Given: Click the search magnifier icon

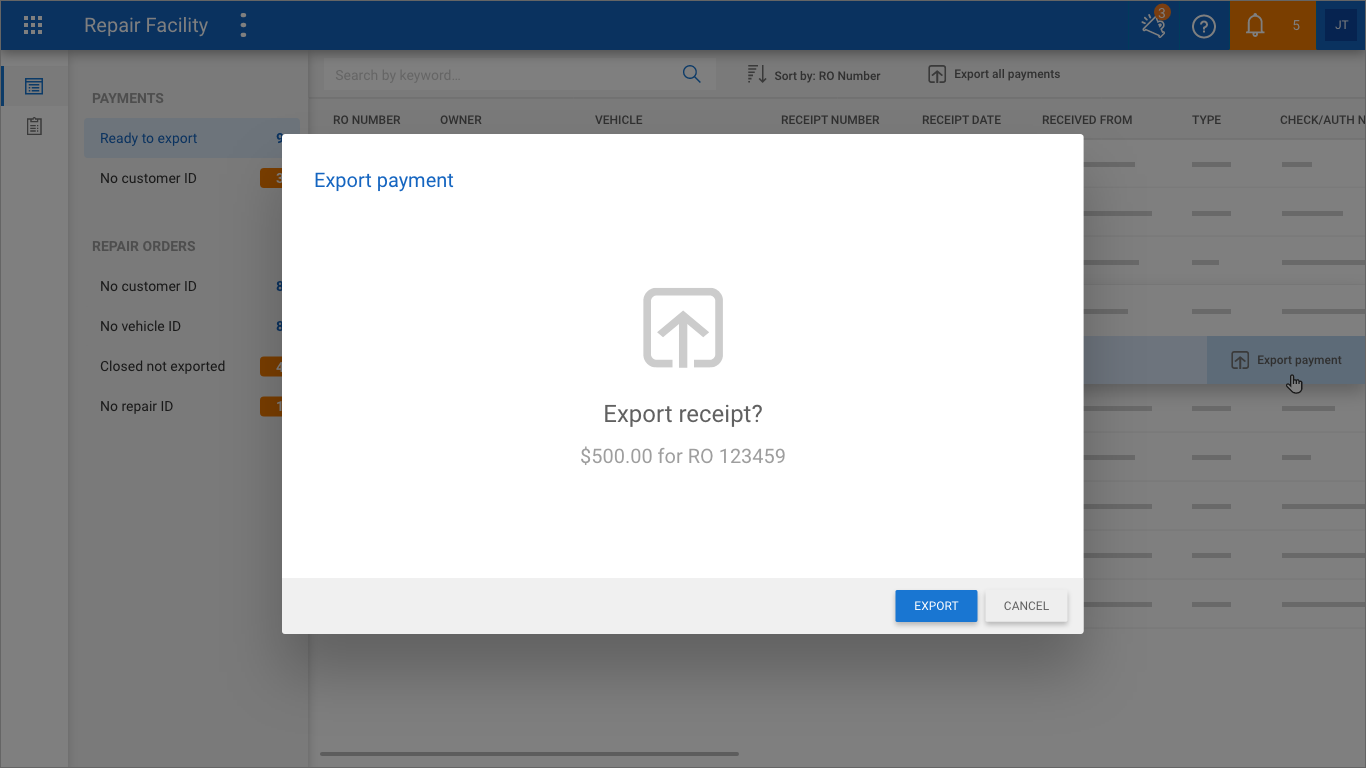Looking at the screenshot, I should pyautogui.click(x=691, y=75).
